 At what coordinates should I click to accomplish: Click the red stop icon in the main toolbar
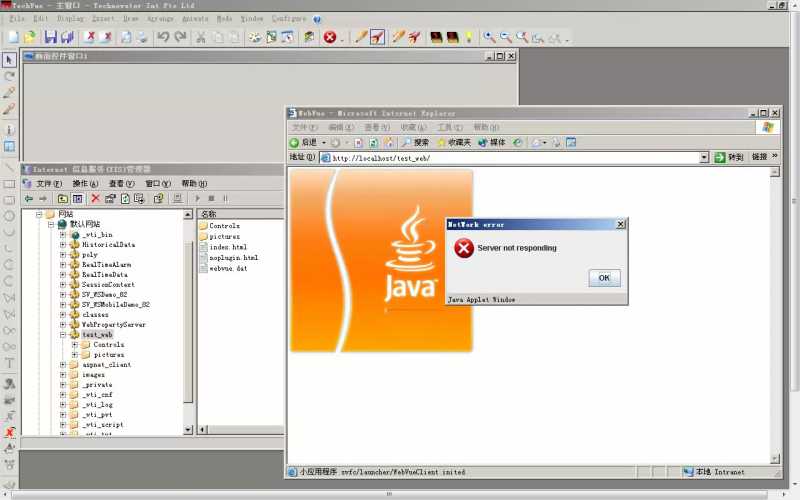pyautogui.click(x=330, y=37)
